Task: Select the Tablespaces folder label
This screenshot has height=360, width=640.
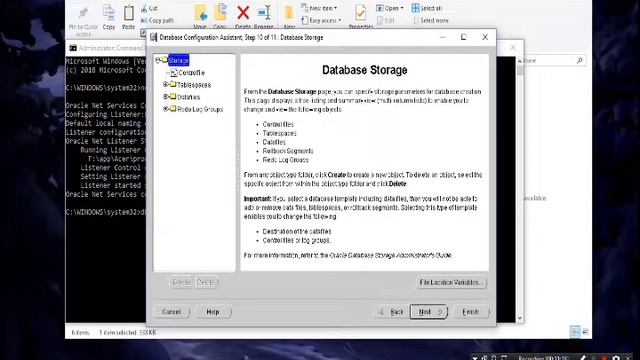Action: pyautogui.click(x=194, y=85)
